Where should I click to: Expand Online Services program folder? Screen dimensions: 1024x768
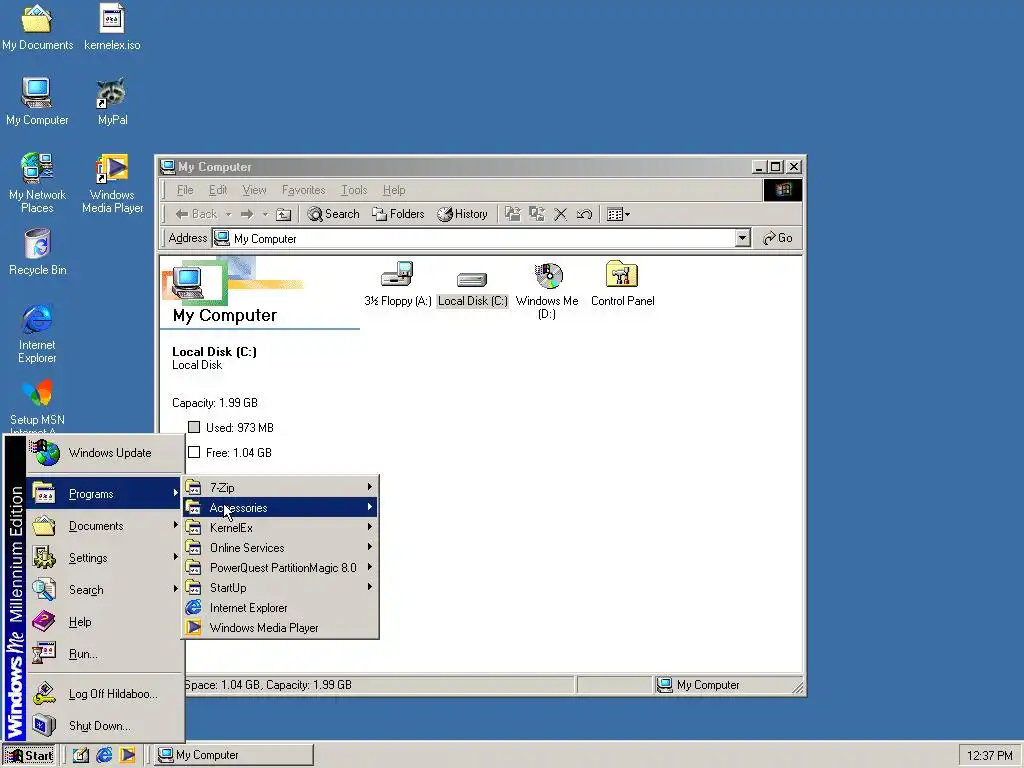point(280,548)
